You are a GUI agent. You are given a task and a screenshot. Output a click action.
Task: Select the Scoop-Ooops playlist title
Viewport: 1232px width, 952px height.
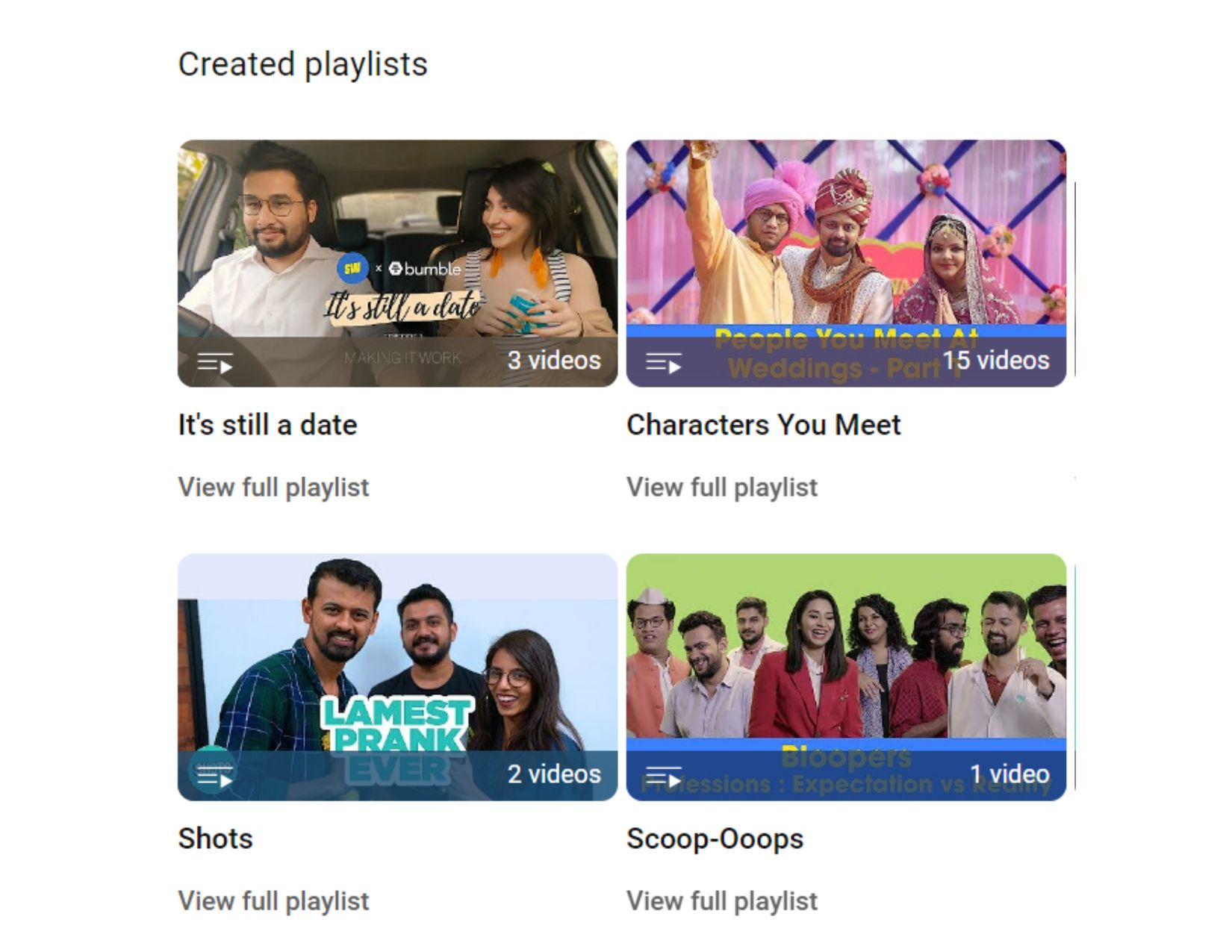pyautogui.click(x=715, y=839)
